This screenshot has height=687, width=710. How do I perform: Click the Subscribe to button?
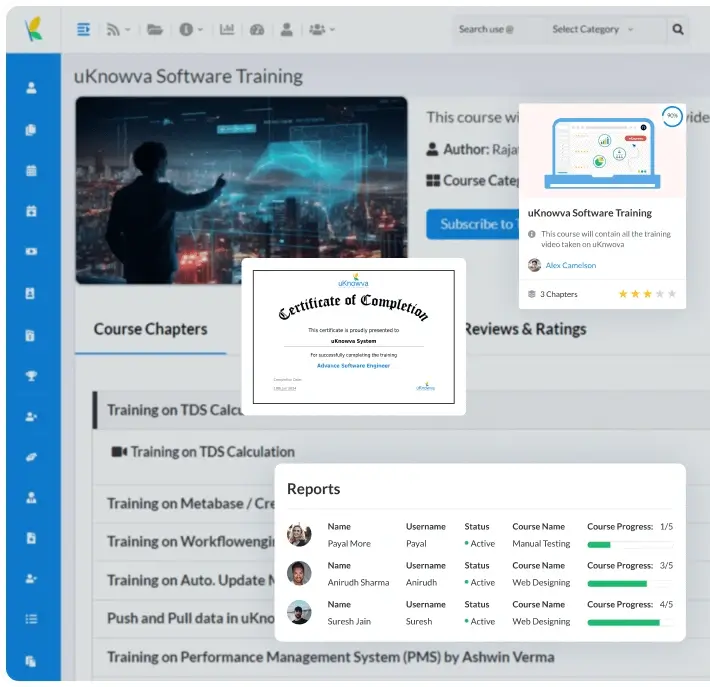click(473, 224)
